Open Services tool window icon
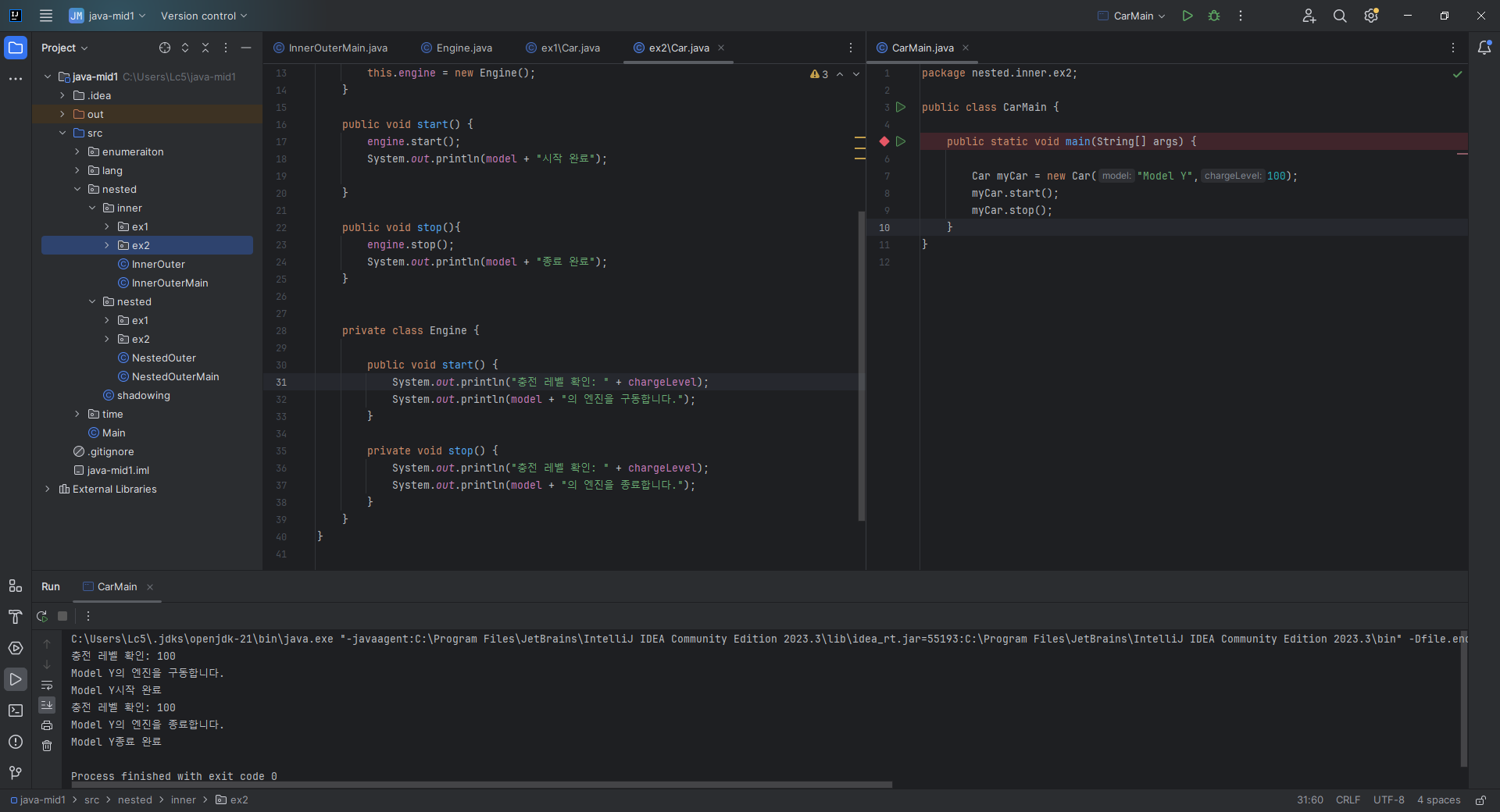This screenshot has width=1500, height=812. [16, 648]
